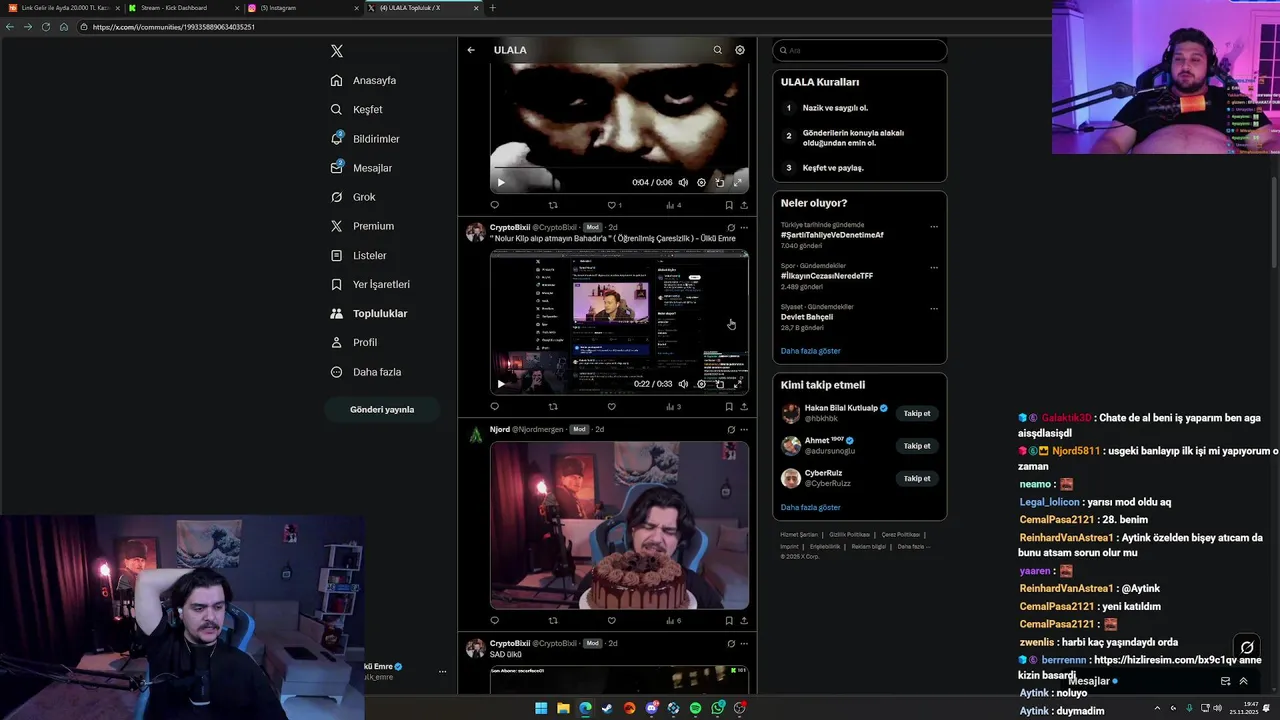Viewport: 1280px width, 720px height.
Task: Open WhatsApp from the taskbar
Action: pyautogui.click(x=718, y=708)
